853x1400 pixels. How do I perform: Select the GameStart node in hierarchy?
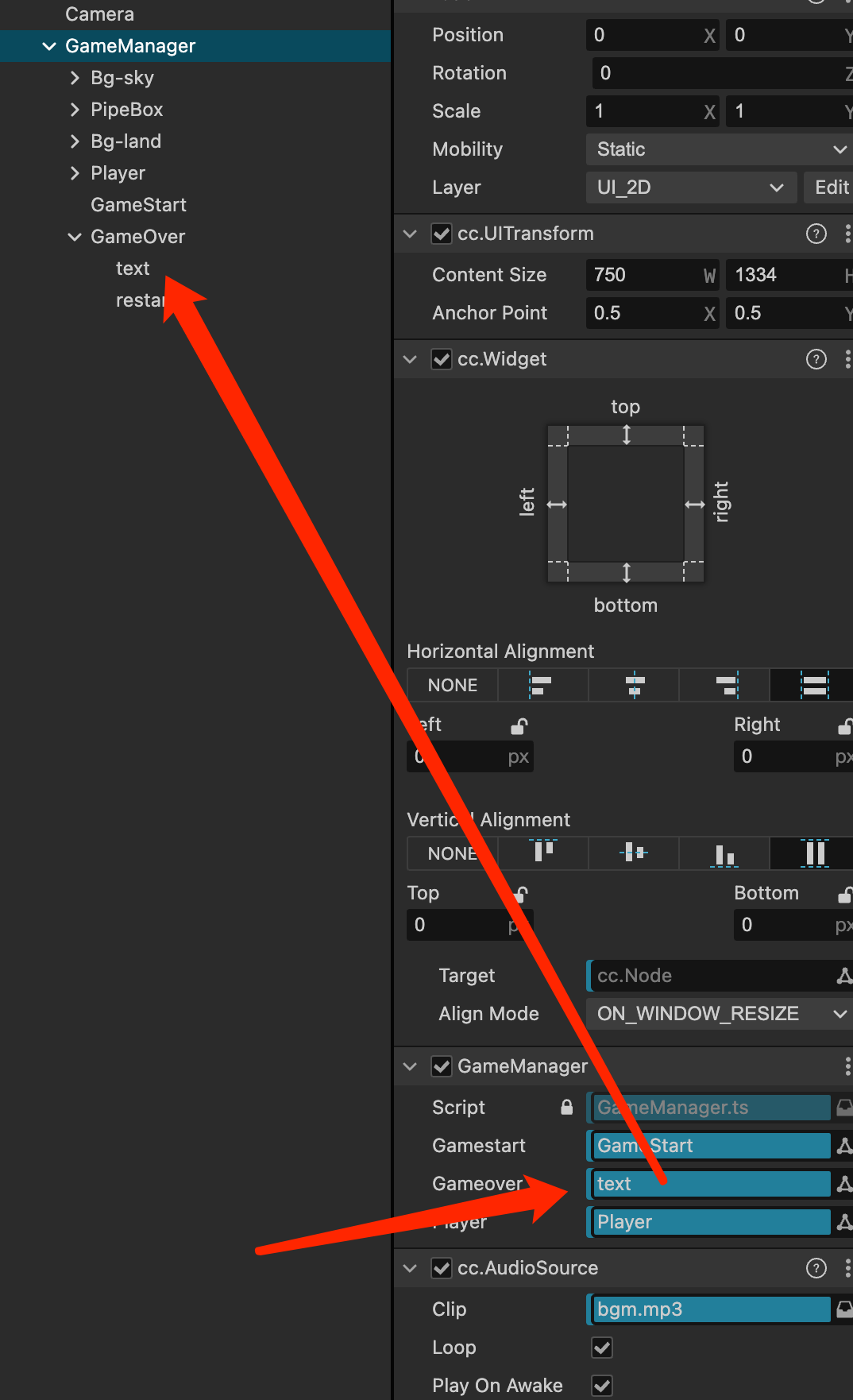coord(138,205)
